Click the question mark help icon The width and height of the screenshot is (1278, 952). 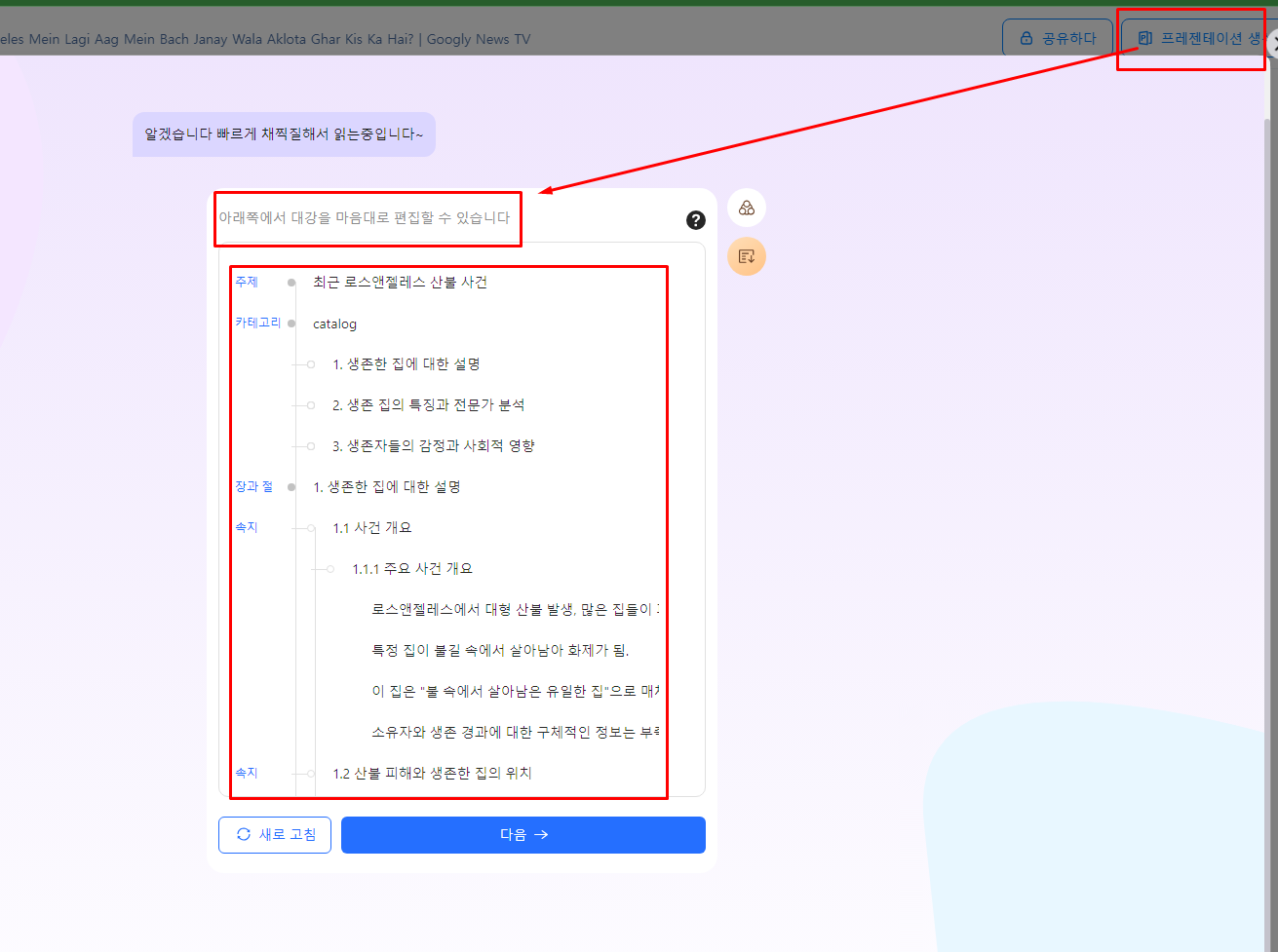pyautogui.click(x=695, y=220)
